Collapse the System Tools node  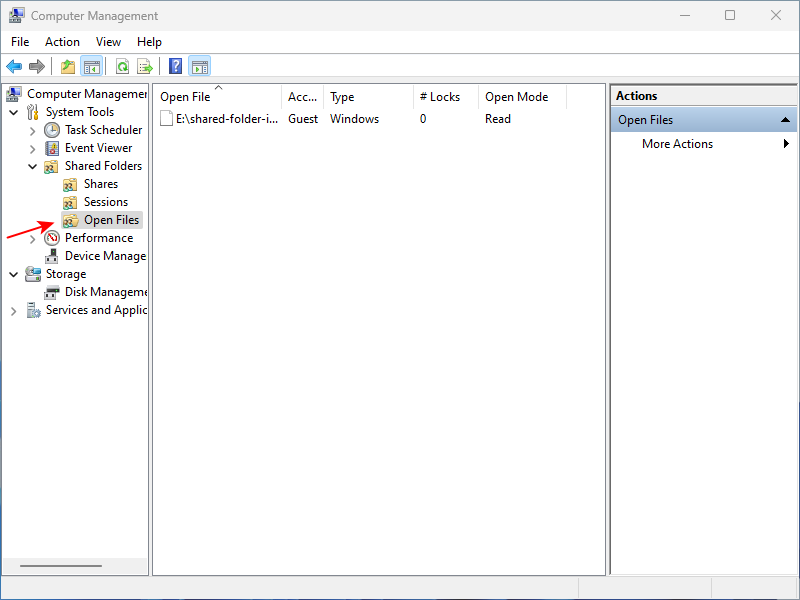coord(14,112)
